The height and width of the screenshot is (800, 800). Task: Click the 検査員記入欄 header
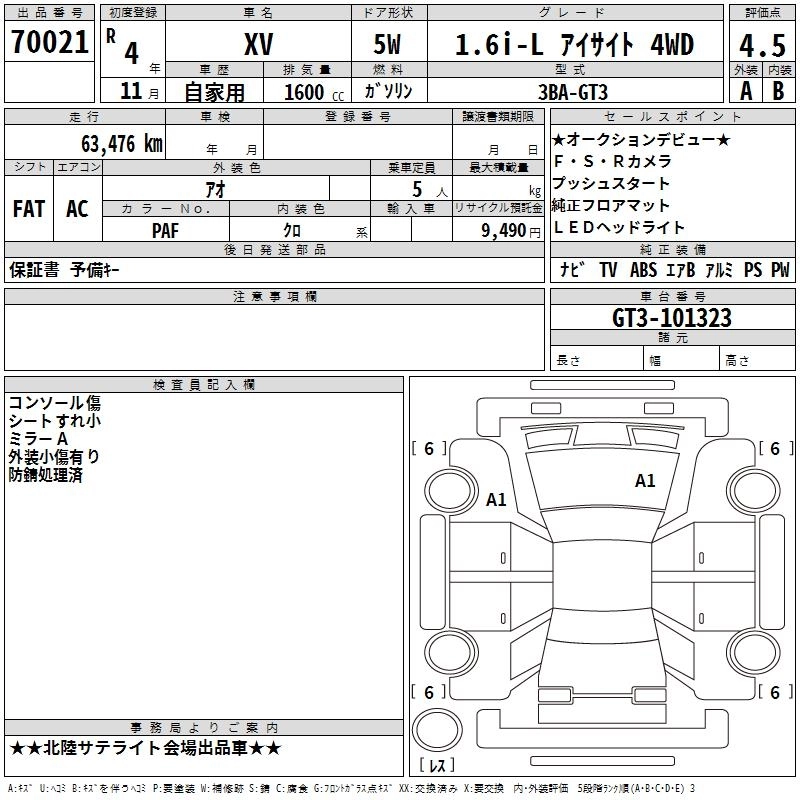tap(204, 385)
